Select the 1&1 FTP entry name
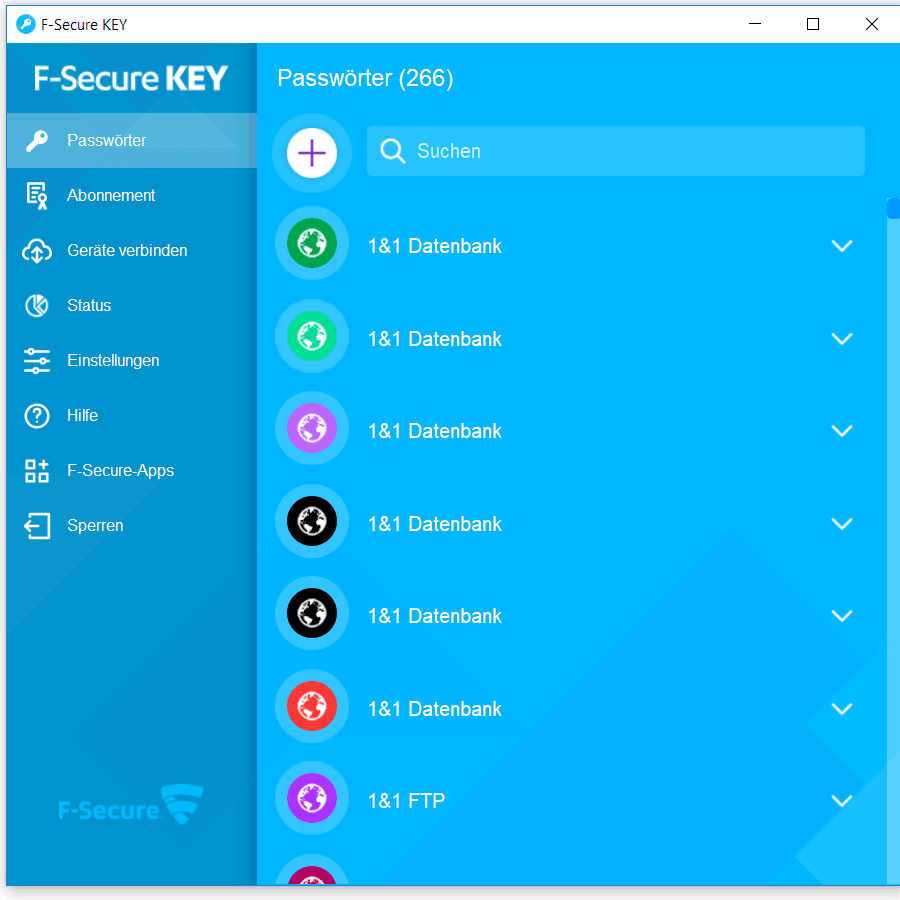This screenshot has width=900, height=900. click(406, 801)
